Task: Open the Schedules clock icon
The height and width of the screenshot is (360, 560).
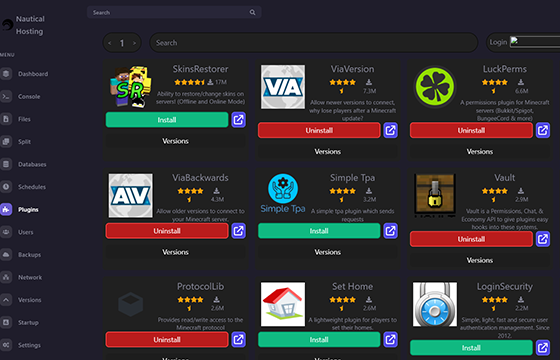Action: coord(6,187)
